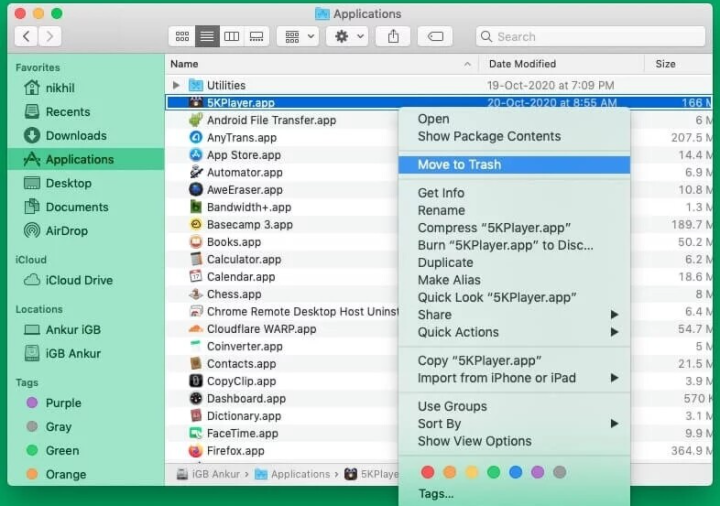Switch to gallery view in toolbar
This screenshot has width=721, height=506.
(257, 36)
